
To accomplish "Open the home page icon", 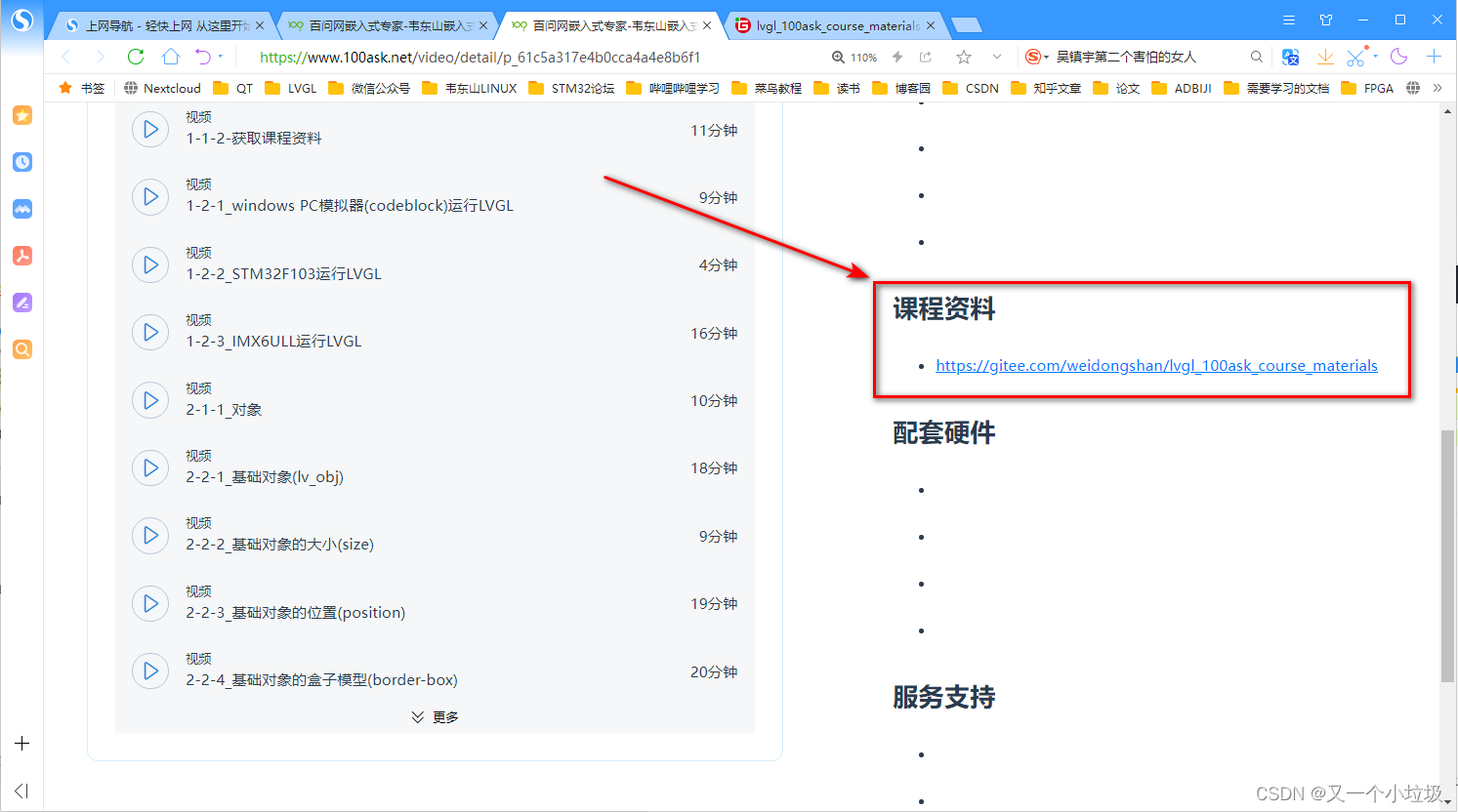I will click(171, 57).
